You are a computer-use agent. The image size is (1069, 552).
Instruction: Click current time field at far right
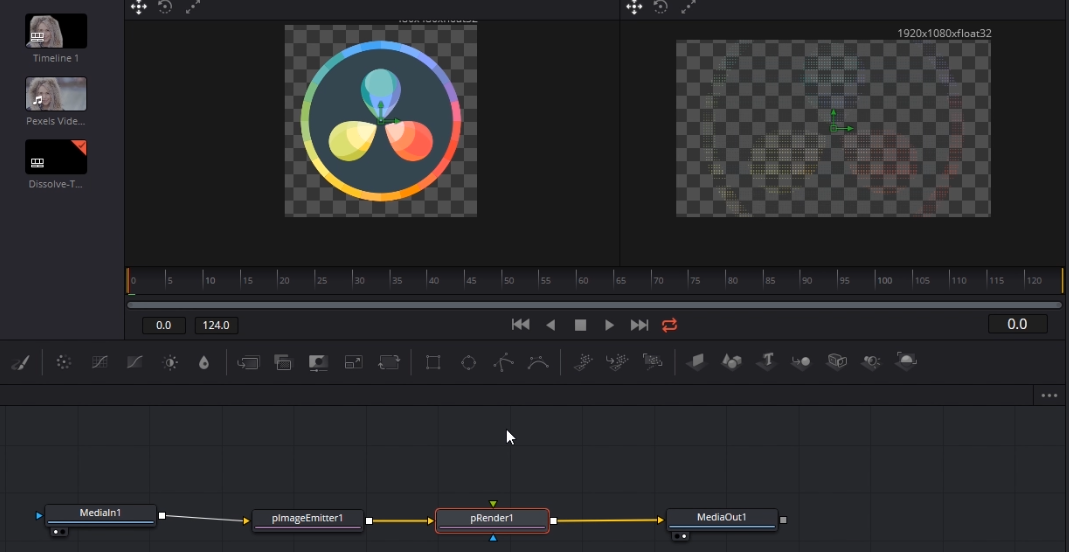(1017, 324)
